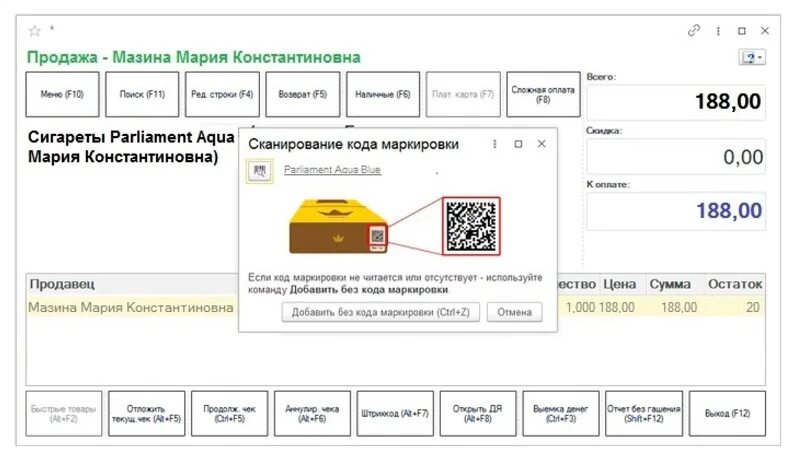Click Продолж. чек (Ctrl+F5)
Image resolution: width=800 pixels, height=464 pixels.
[x=229, y=414]
